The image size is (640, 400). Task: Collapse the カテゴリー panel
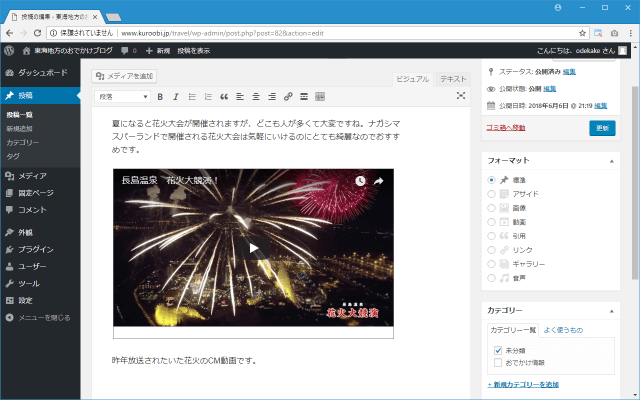pos(611,311)
